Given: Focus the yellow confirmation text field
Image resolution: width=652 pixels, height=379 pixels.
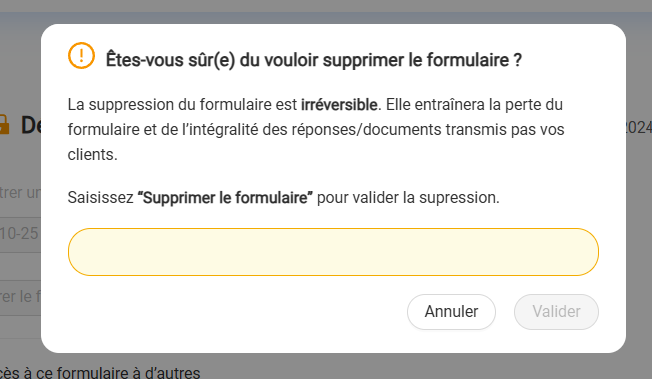Looking at the screenshot, I should click(x=333, y=252).
